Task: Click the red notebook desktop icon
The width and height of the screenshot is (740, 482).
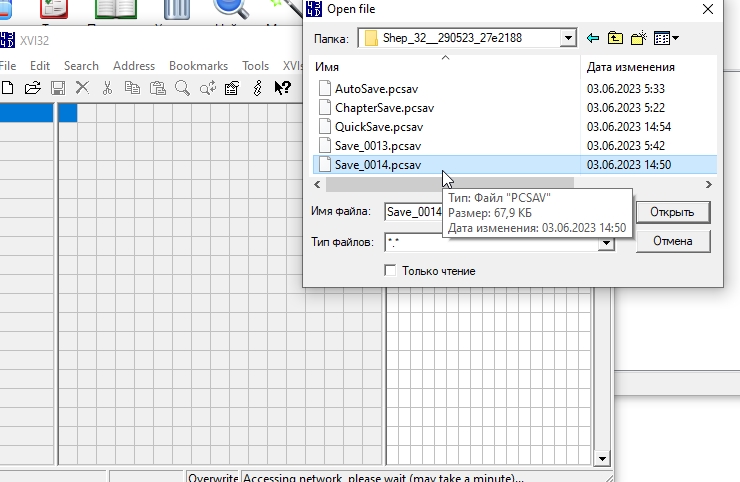Action: tap(54, 8)
